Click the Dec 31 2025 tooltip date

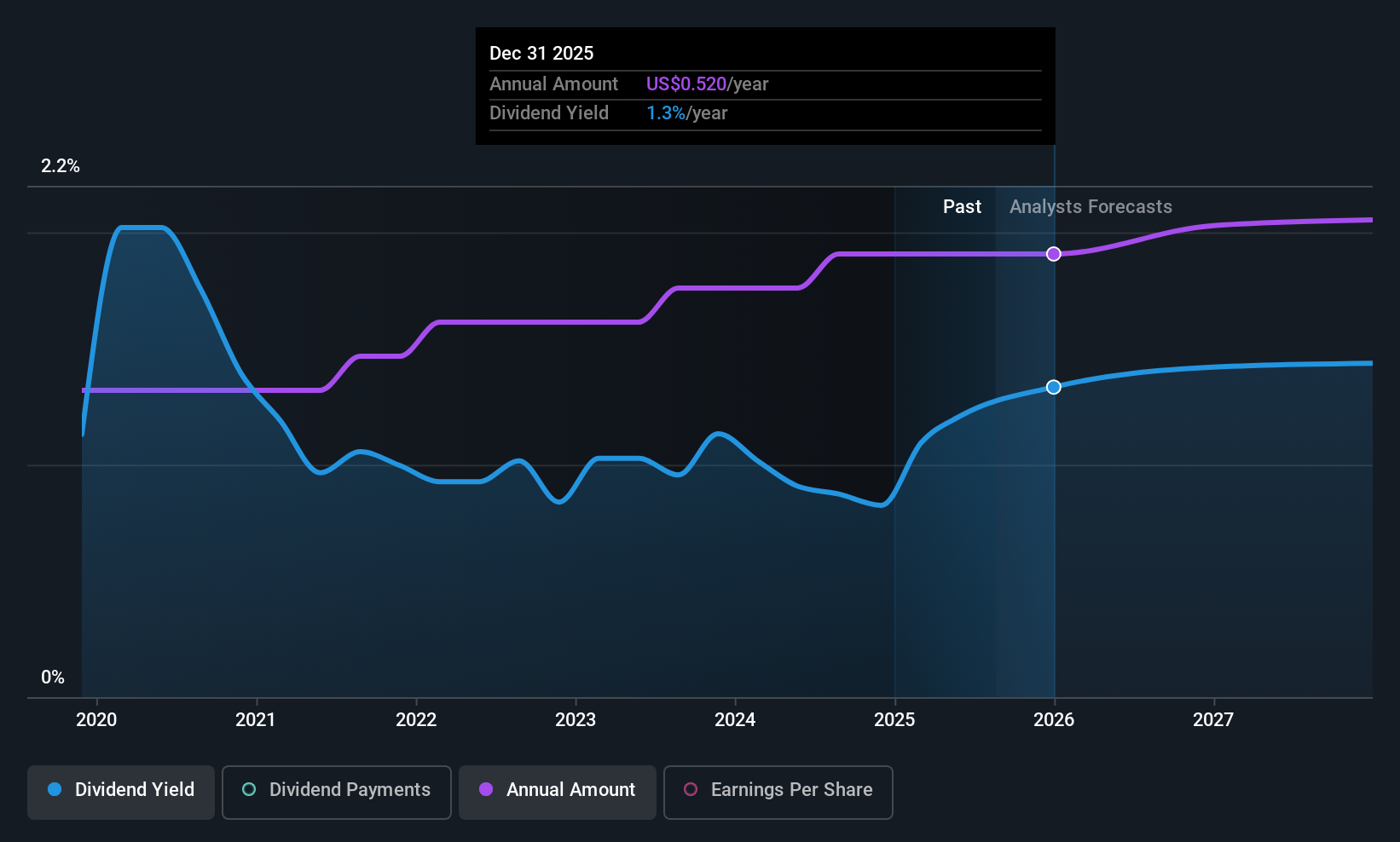pyautogui.click(x=541, y=54)
